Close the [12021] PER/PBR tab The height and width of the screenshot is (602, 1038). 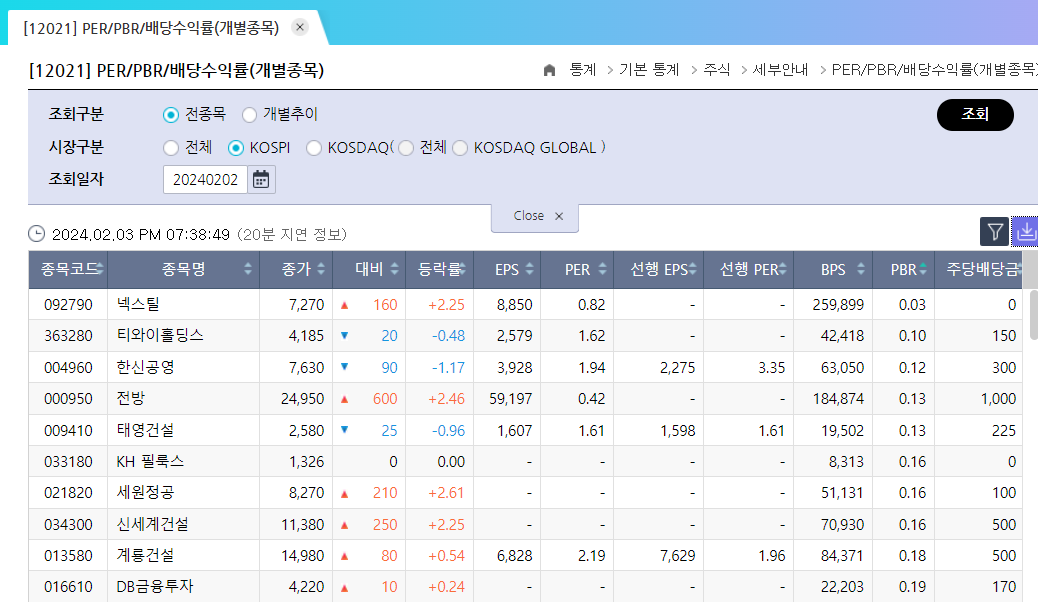pos(300,27)
